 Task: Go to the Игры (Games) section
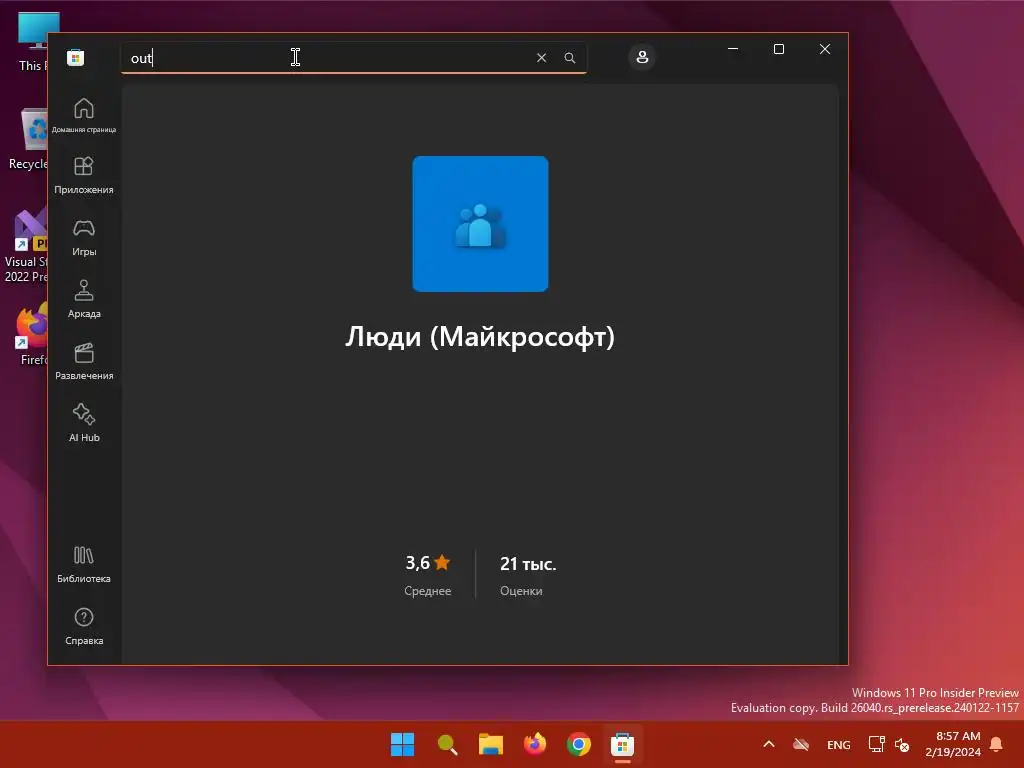[x=84, y=237]
